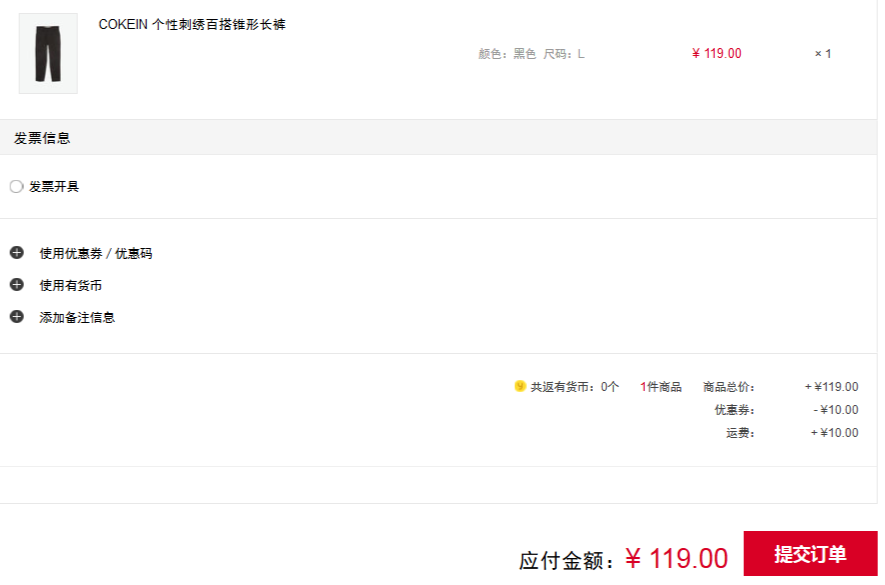Click the 发票开具 label text
The width and height of the screenshot is (885, 585).
54,187
